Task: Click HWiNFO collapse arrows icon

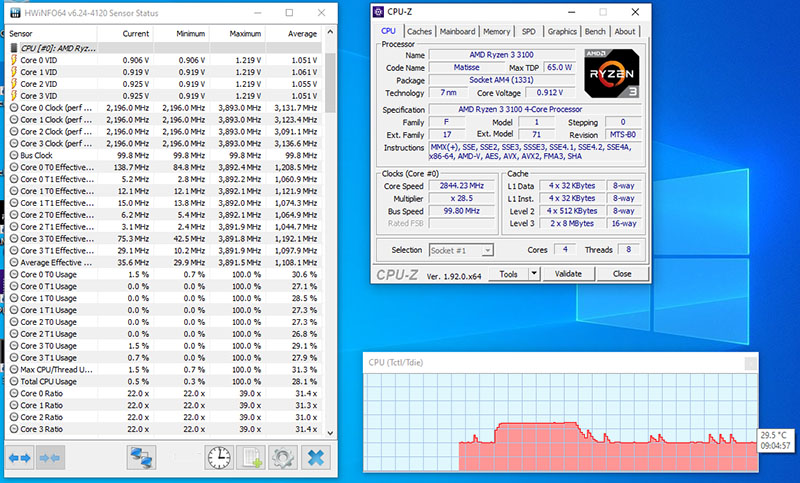Action: (x=49, y=457)
